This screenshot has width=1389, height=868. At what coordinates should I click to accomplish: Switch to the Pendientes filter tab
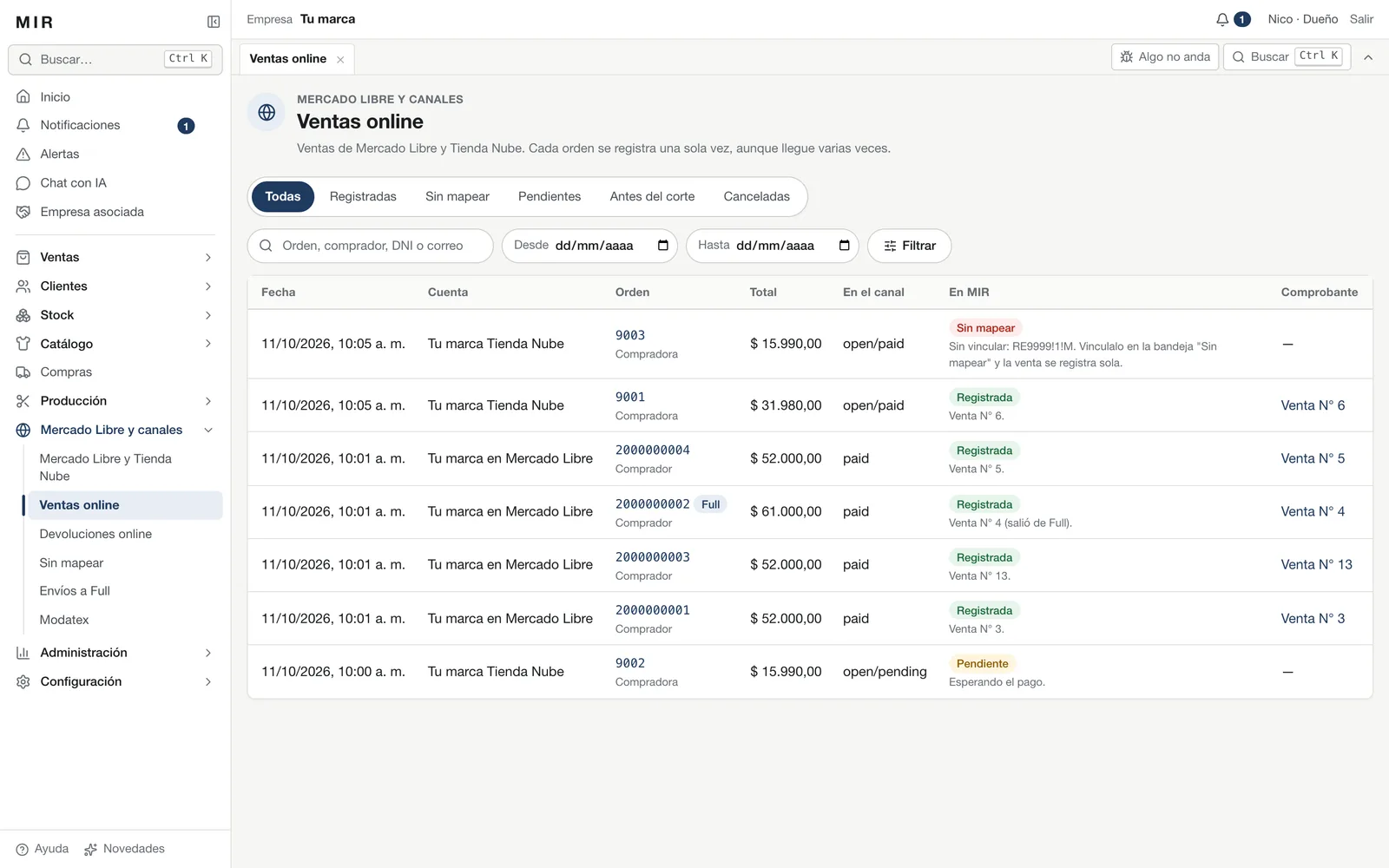point(550,197)
